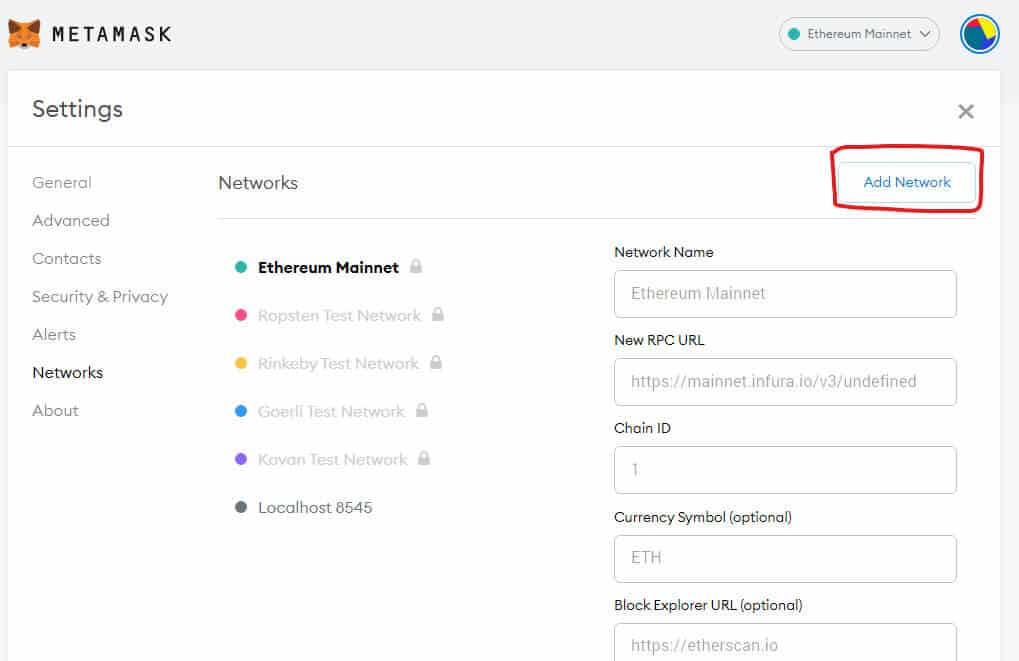Open the account avatar menu
Screen dimensions: 1019x661
coord(979,34)
